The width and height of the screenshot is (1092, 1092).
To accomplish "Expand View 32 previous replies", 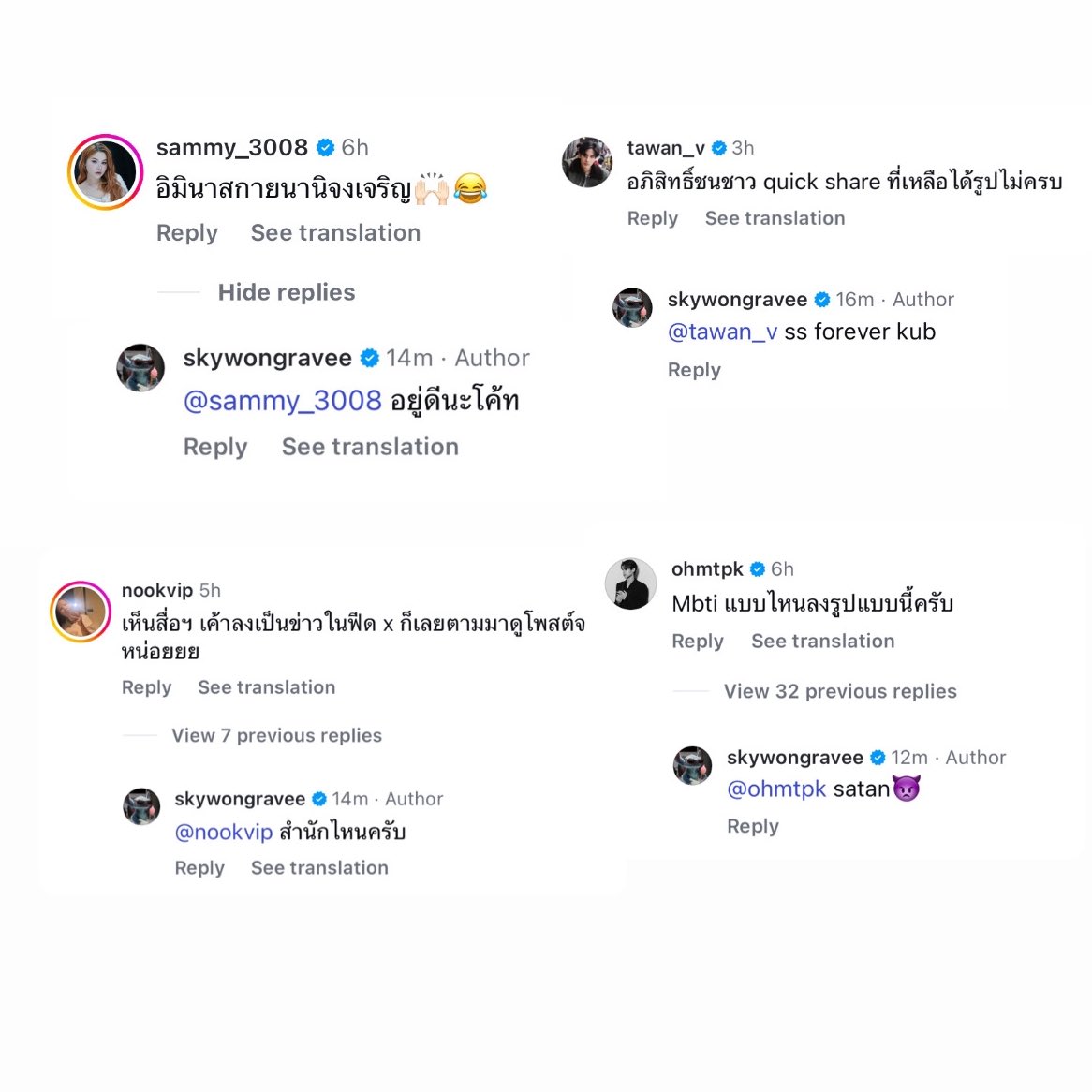I will pyautogui.click(x=840, y=691).
